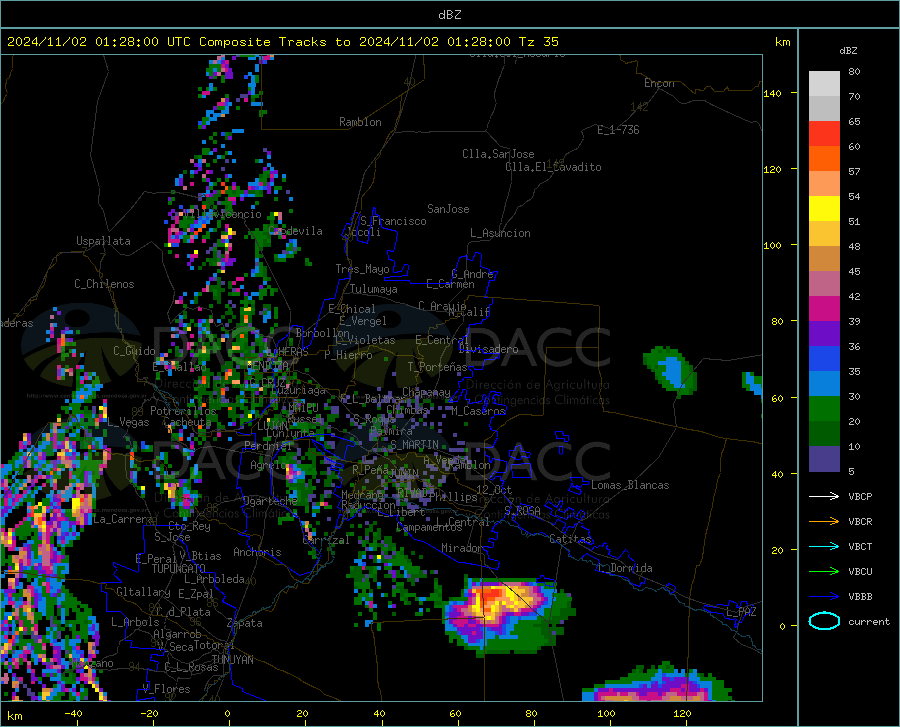Pick the magenta 39-42 dBZ color band
The height and width of the screenshot is (727, 900).
pyautogui.click(x=824, y=309)
